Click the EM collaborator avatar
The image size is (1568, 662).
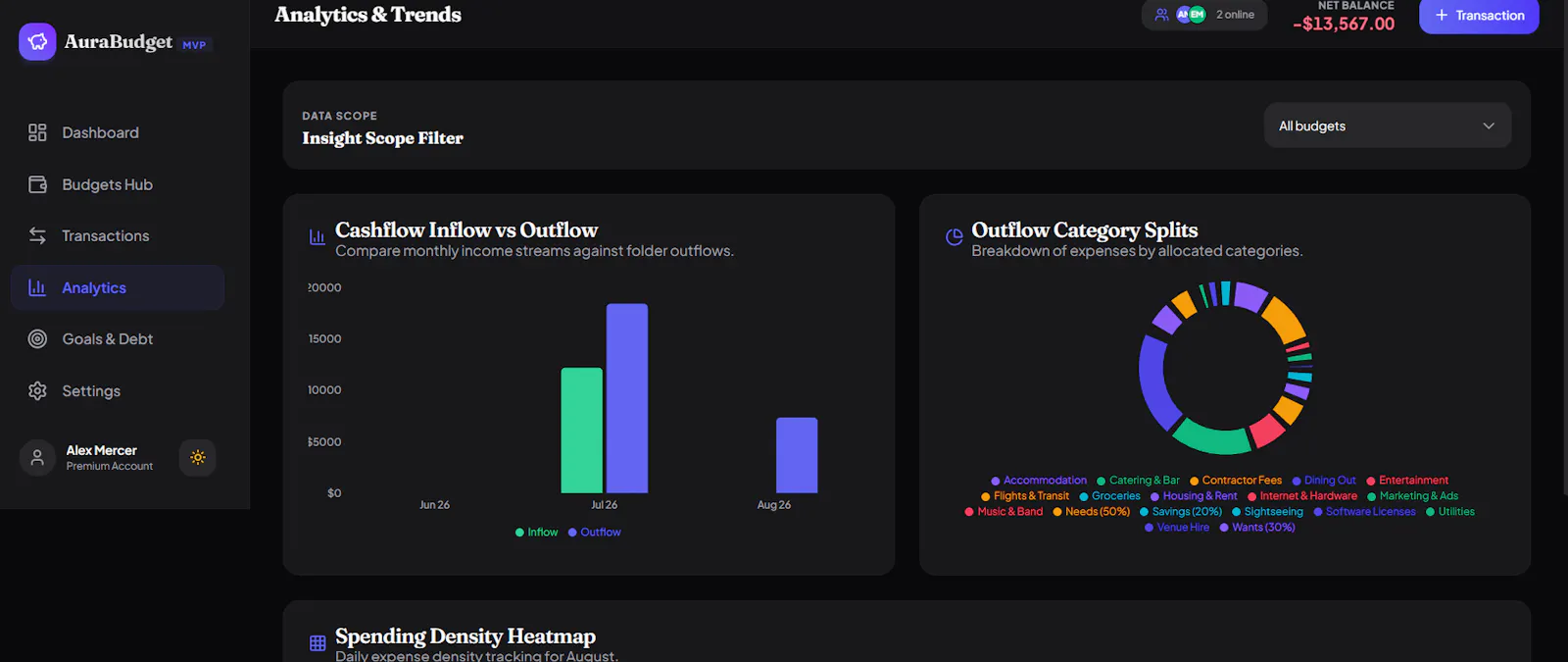1197,15
